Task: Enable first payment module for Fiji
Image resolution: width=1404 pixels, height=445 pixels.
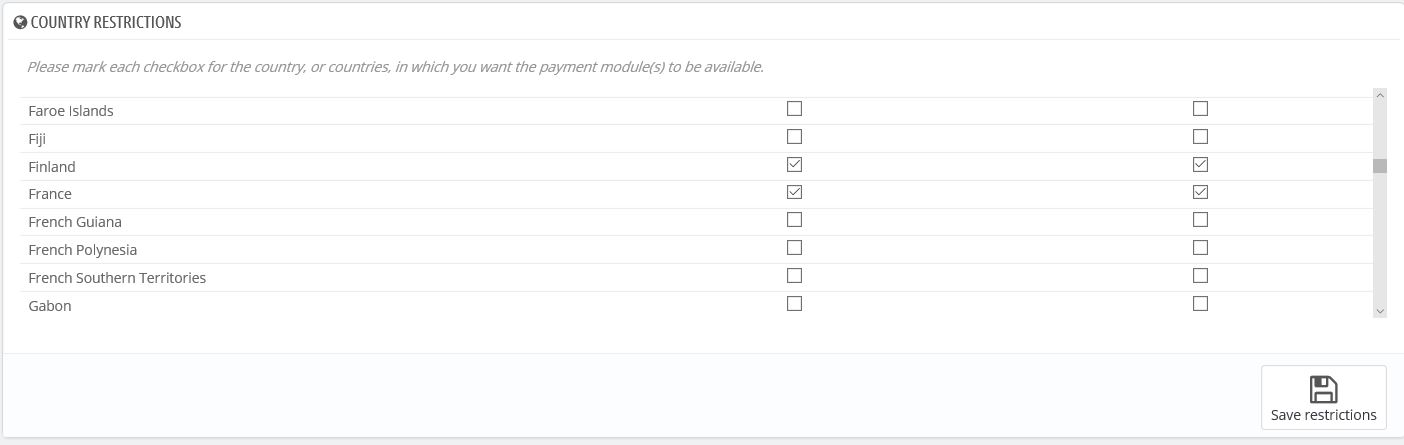Action: pyautogui.click(x=794, y=136)
